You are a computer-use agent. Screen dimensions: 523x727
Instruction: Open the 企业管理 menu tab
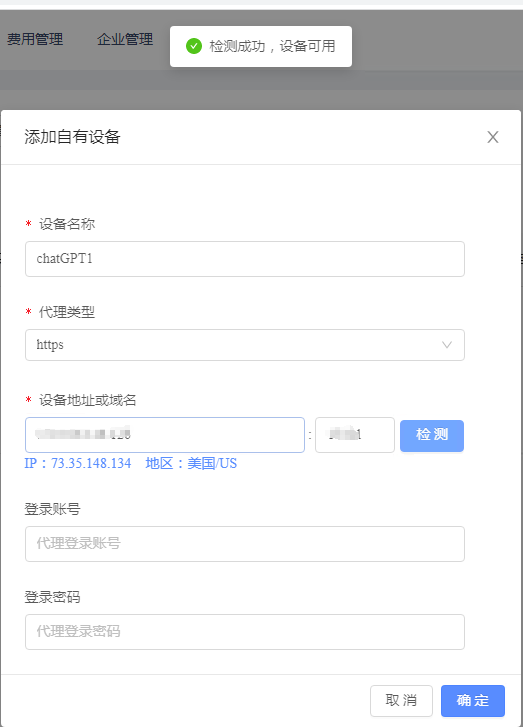(x=125, y=39)
